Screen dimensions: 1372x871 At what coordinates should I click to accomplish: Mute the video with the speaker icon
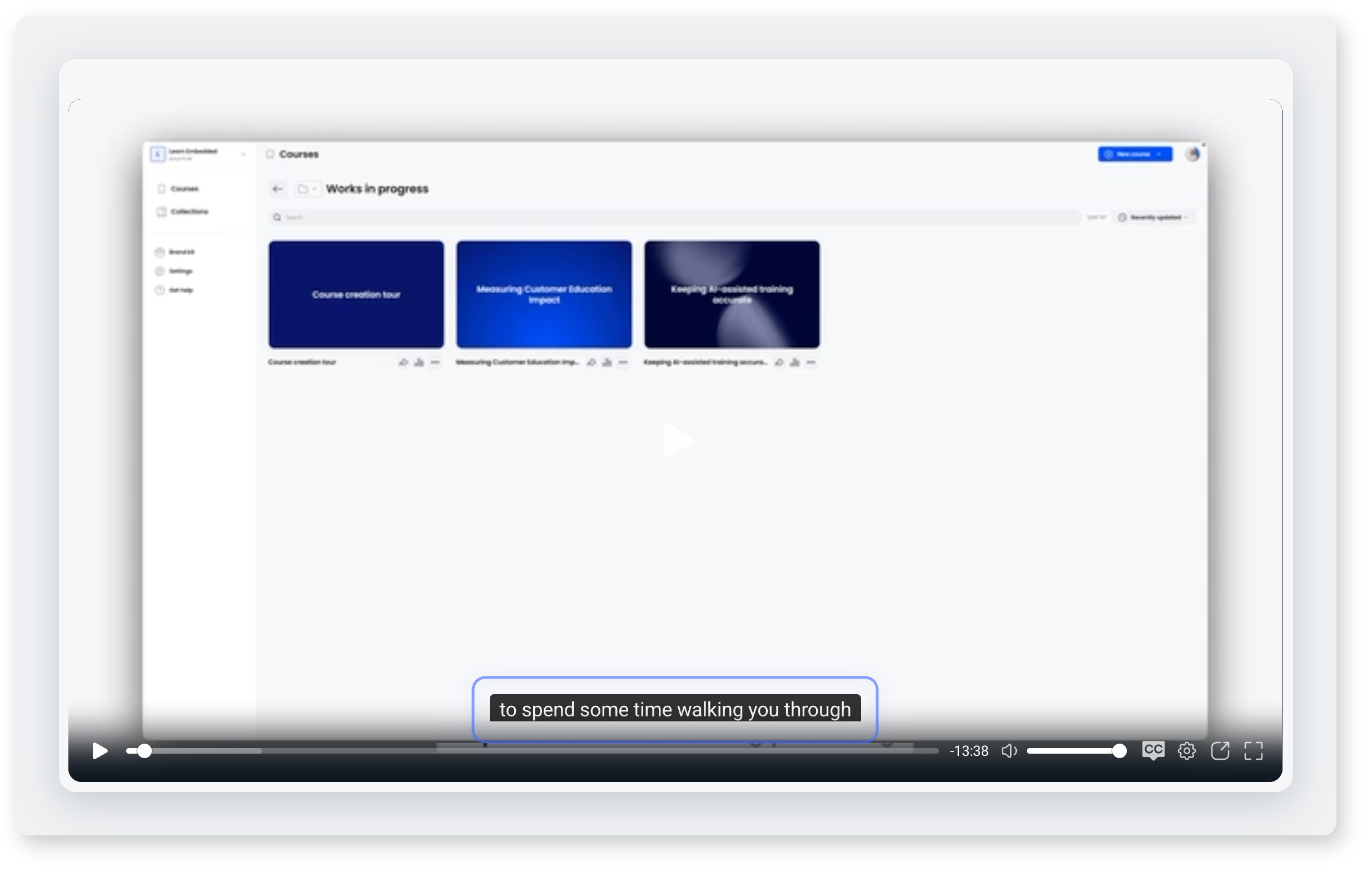click(x=1009, y=751)
